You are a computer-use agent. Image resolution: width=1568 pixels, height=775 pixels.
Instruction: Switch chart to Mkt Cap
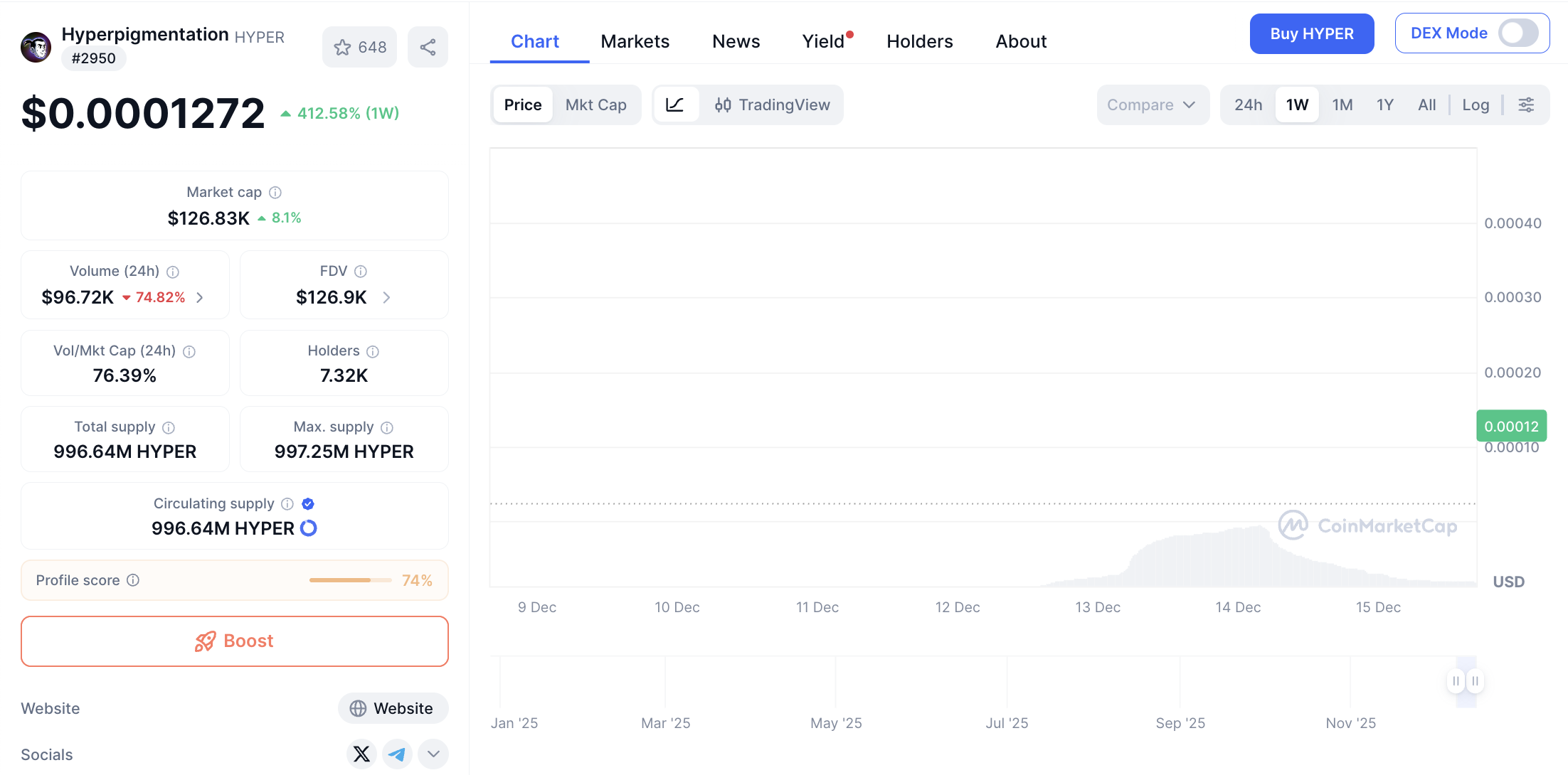(595, 105)
